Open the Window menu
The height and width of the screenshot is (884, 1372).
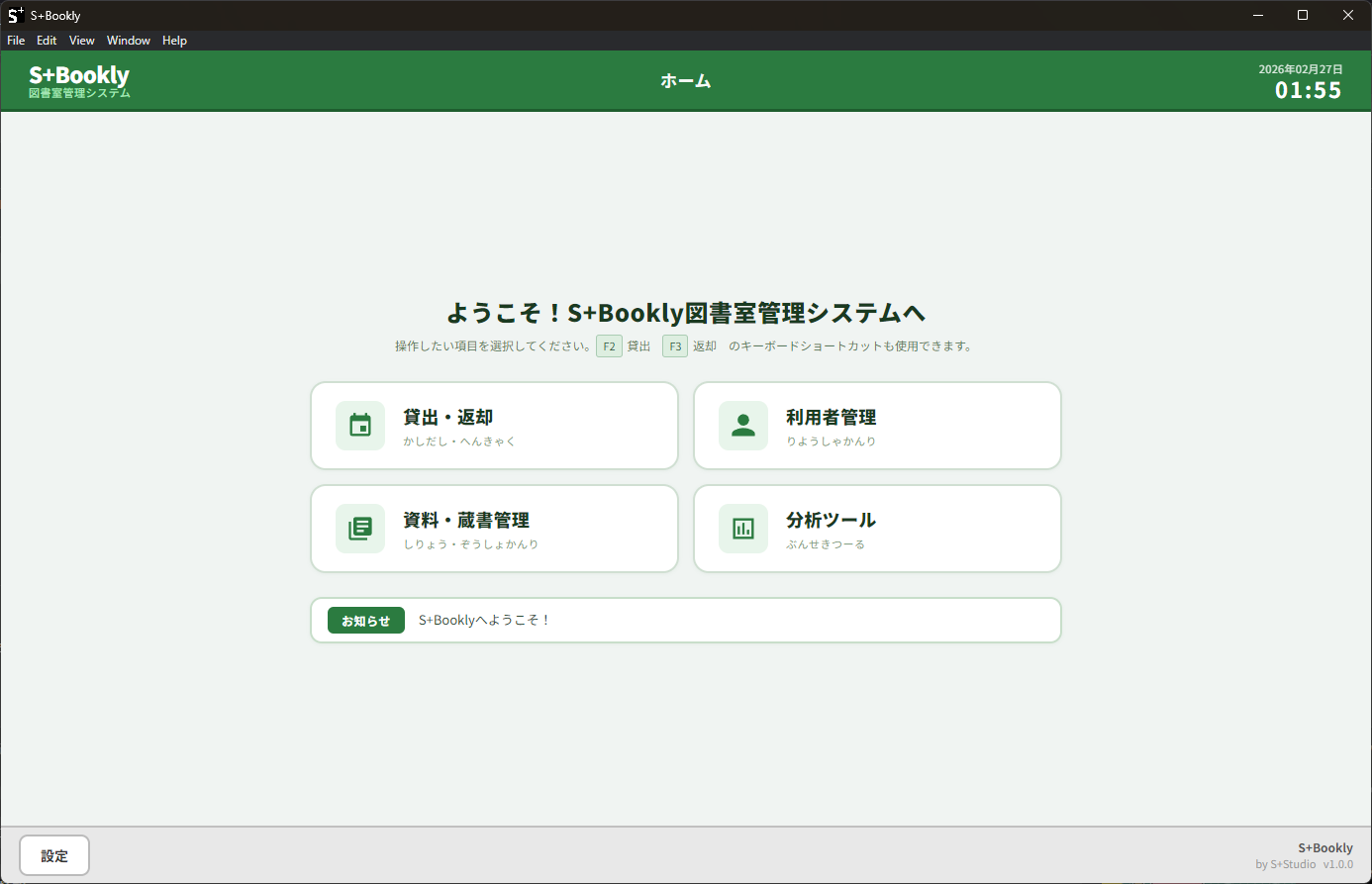point(128,41)
